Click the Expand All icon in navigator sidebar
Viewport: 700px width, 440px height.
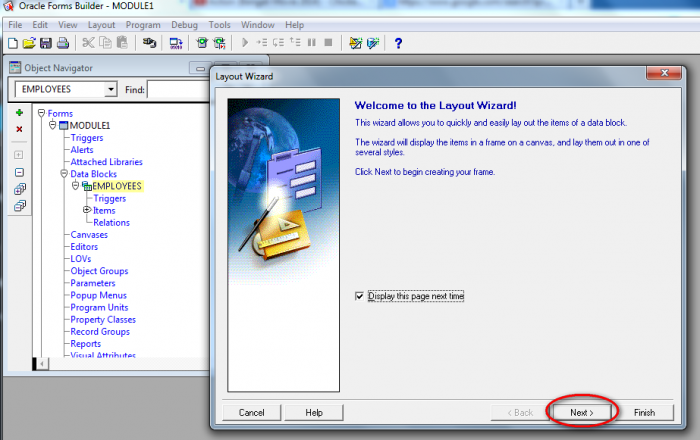(20, 189)
